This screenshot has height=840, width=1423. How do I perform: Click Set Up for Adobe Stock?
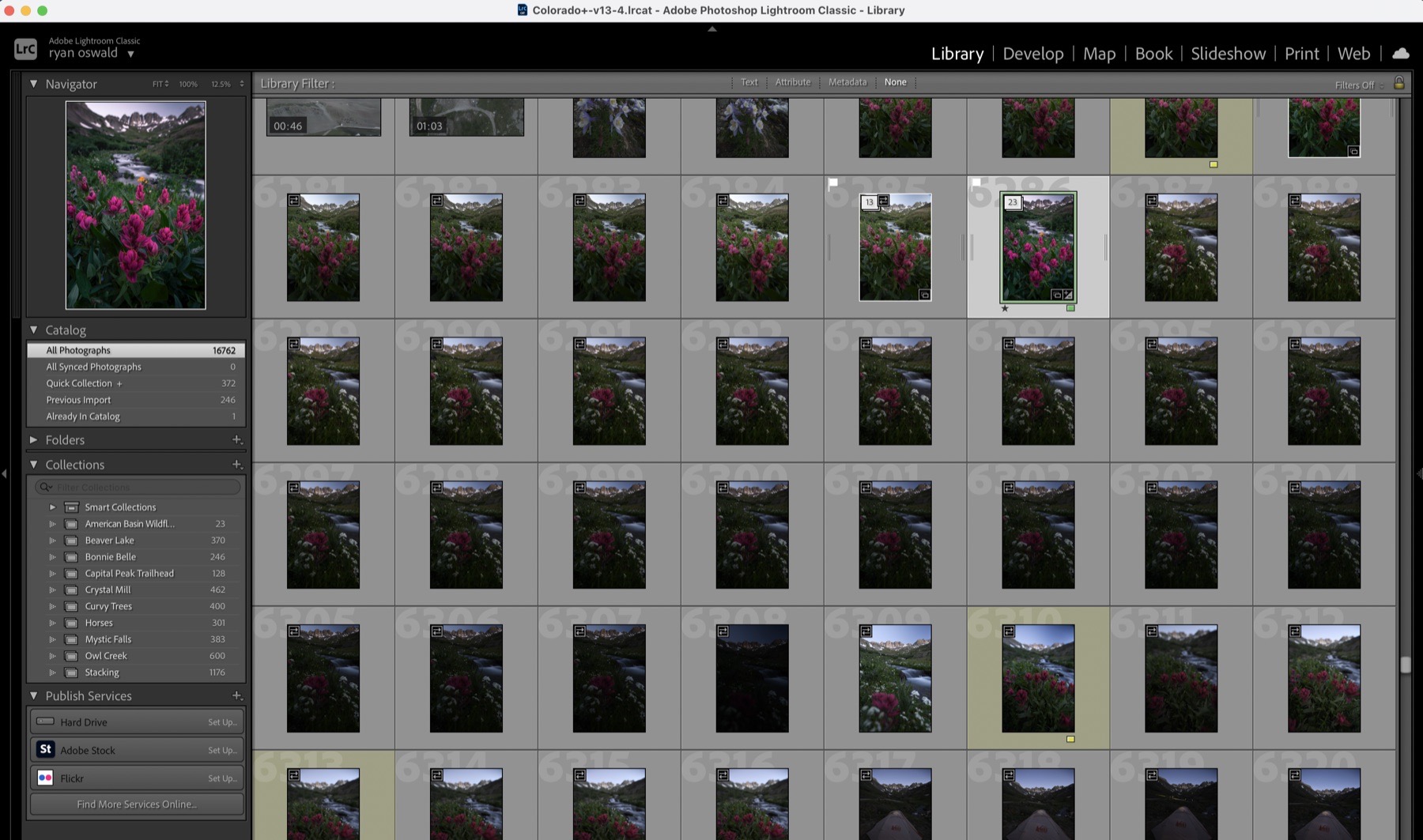click(222, 750)
